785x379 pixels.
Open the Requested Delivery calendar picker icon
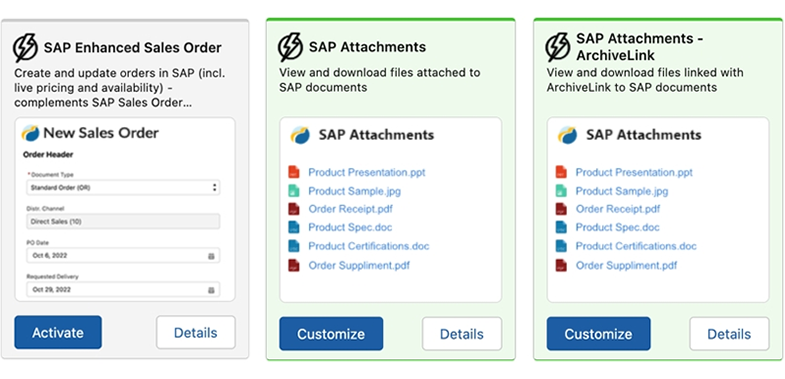point(211,290)
